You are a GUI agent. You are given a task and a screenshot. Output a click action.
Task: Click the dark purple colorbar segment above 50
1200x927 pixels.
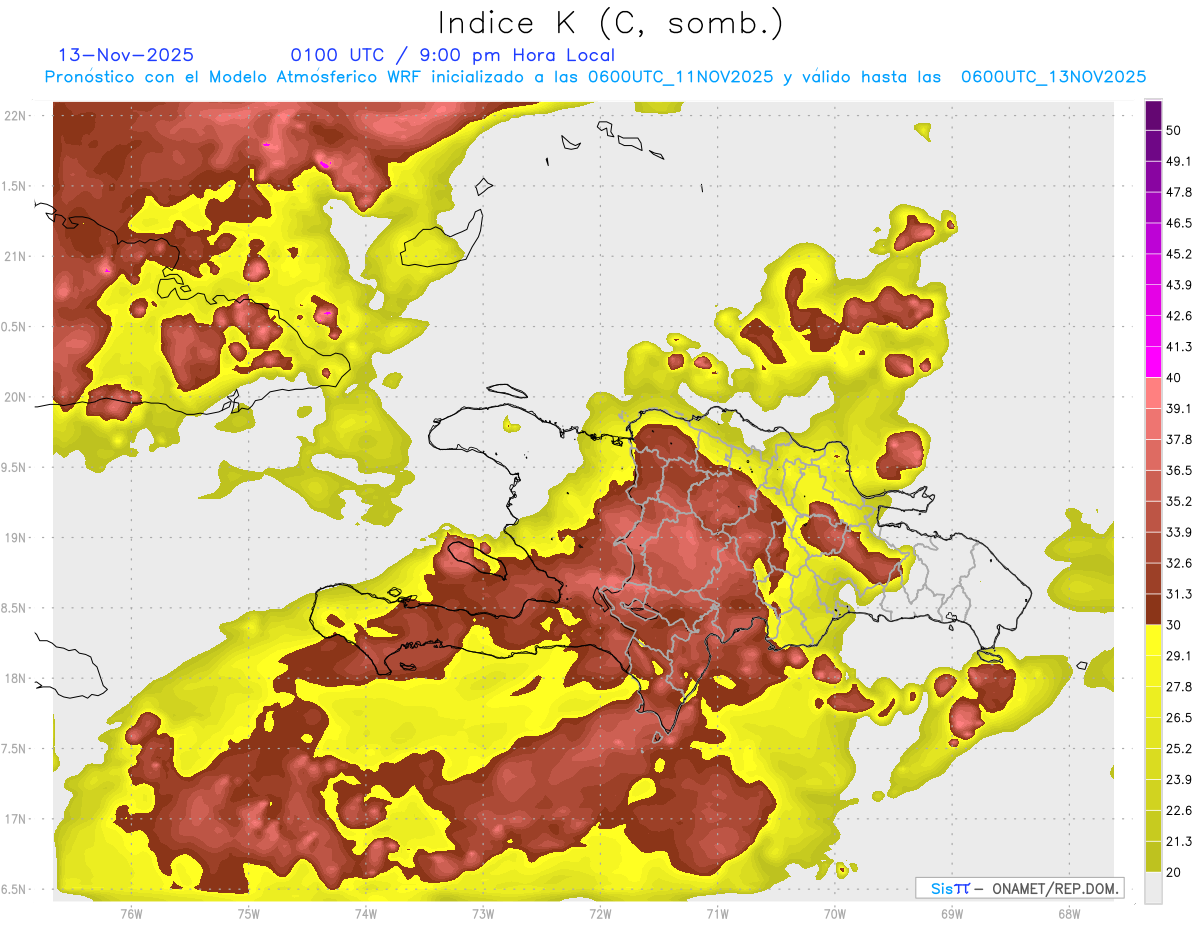point(1154,116)
